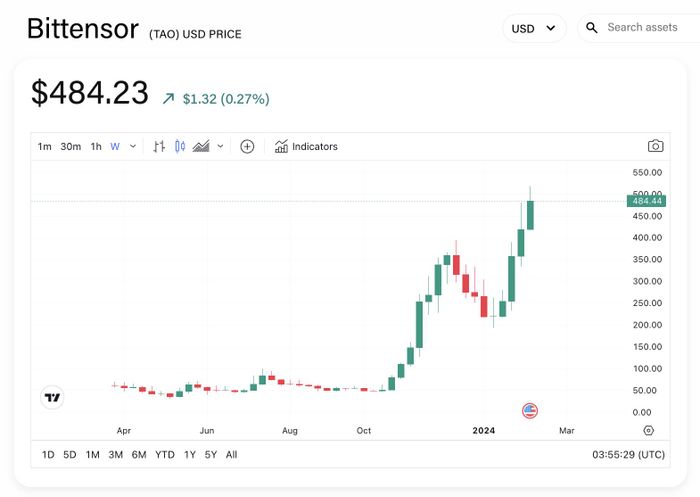Viewport: 700px width, 497px height.
Task: Switch to bars chart style icon
Action: 159,146
